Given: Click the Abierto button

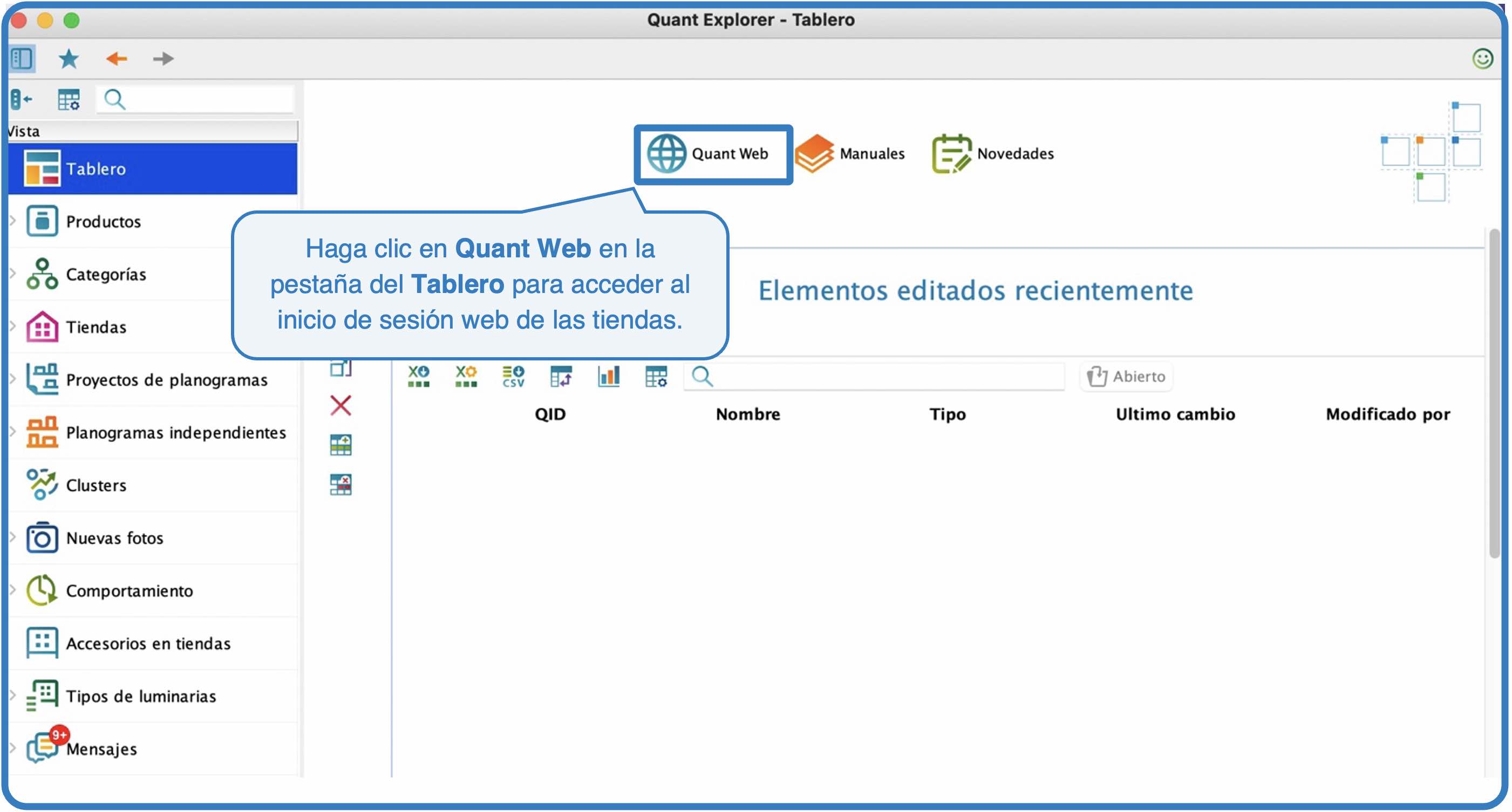Looking at the screenshot, I should [x=1126, y=376].
